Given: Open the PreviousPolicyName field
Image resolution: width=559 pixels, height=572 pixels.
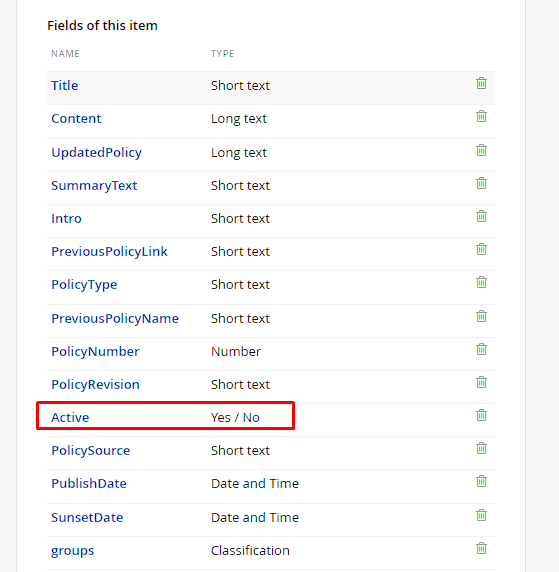Looking at the screenshot, I should (115, 318).
